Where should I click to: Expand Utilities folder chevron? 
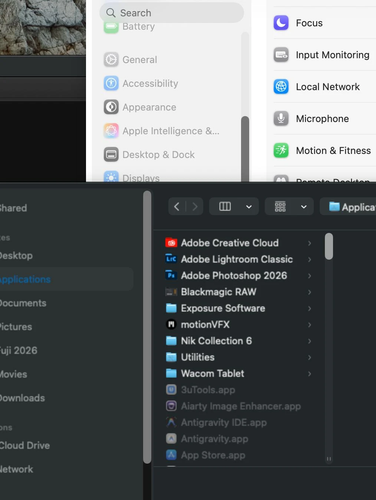click(x=309, y=357)
